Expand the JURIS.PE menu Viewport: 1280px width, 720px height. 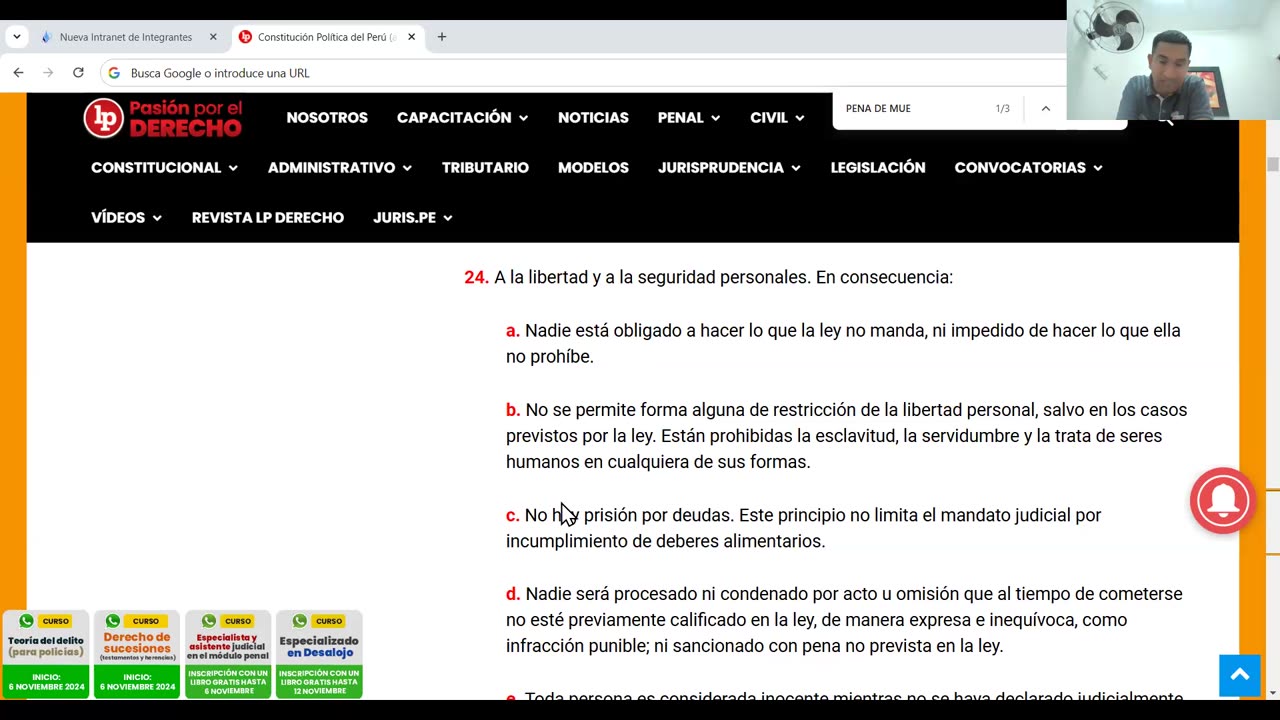pos(412,218)
